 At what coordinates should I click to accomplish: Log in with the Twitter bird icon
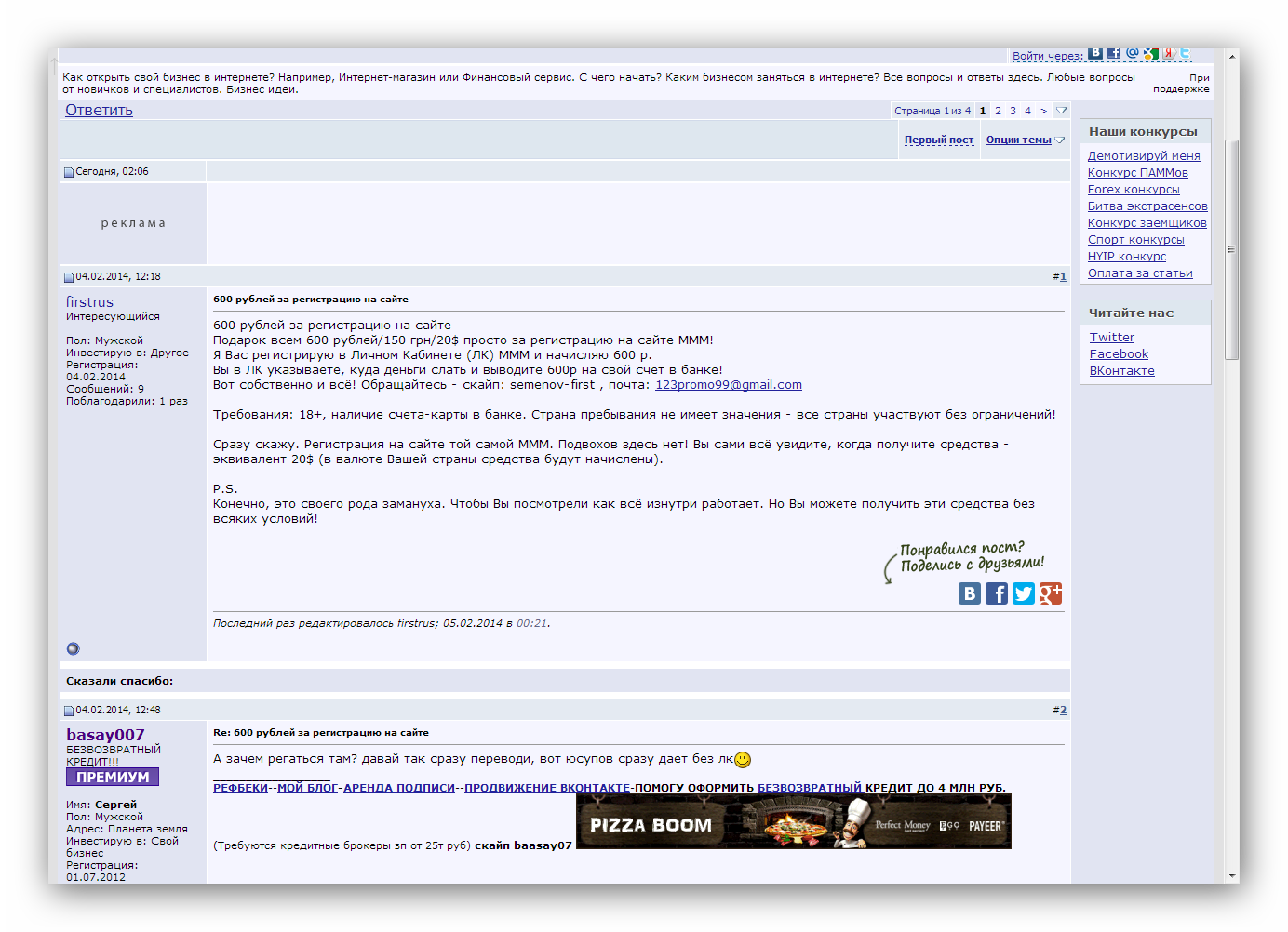(x=1186, y=53)
